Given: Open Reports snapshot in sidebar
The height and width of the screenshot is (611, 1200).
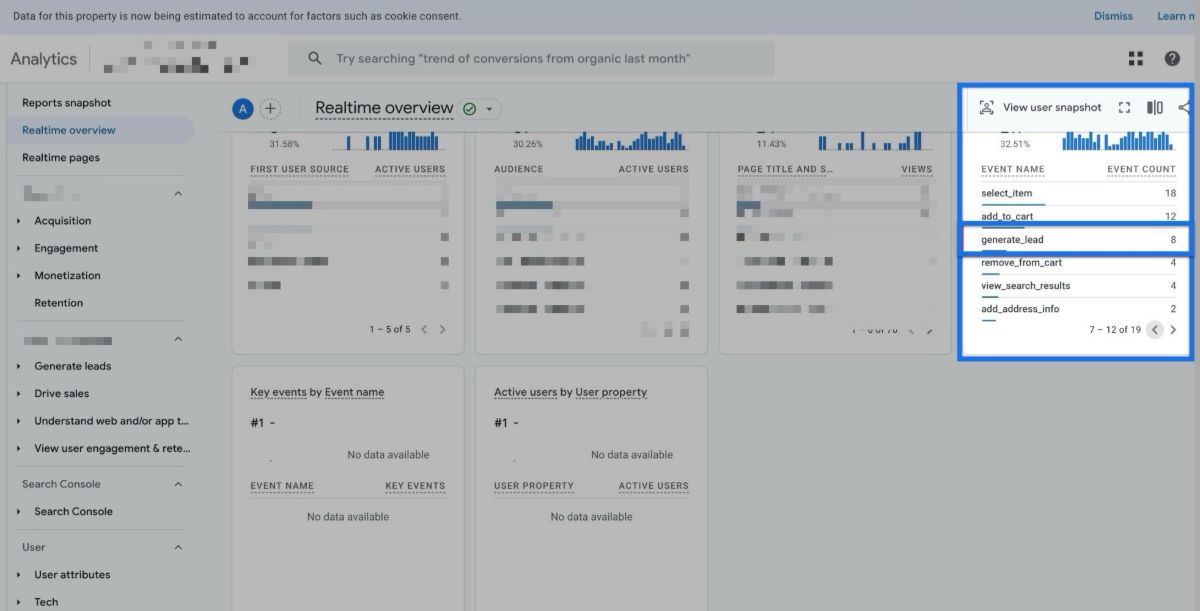Looking at the screenshot, I should (66, 103).
